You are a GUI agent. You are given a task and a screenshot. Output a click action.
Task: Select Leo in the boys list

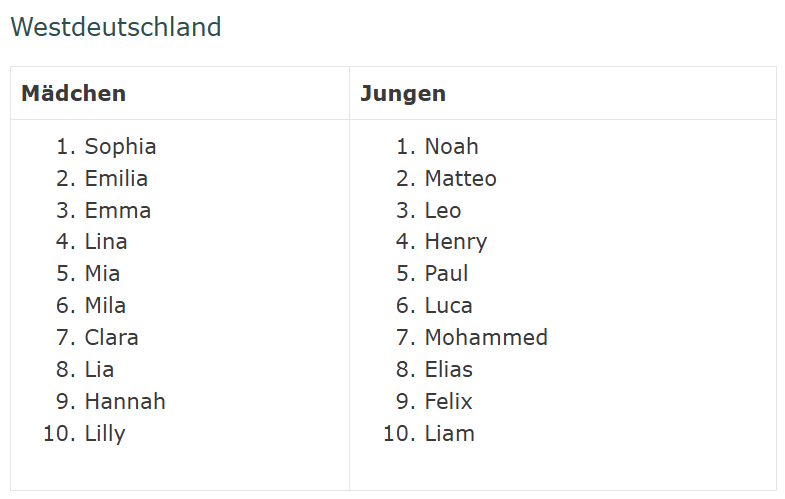[x=443, y=211]
